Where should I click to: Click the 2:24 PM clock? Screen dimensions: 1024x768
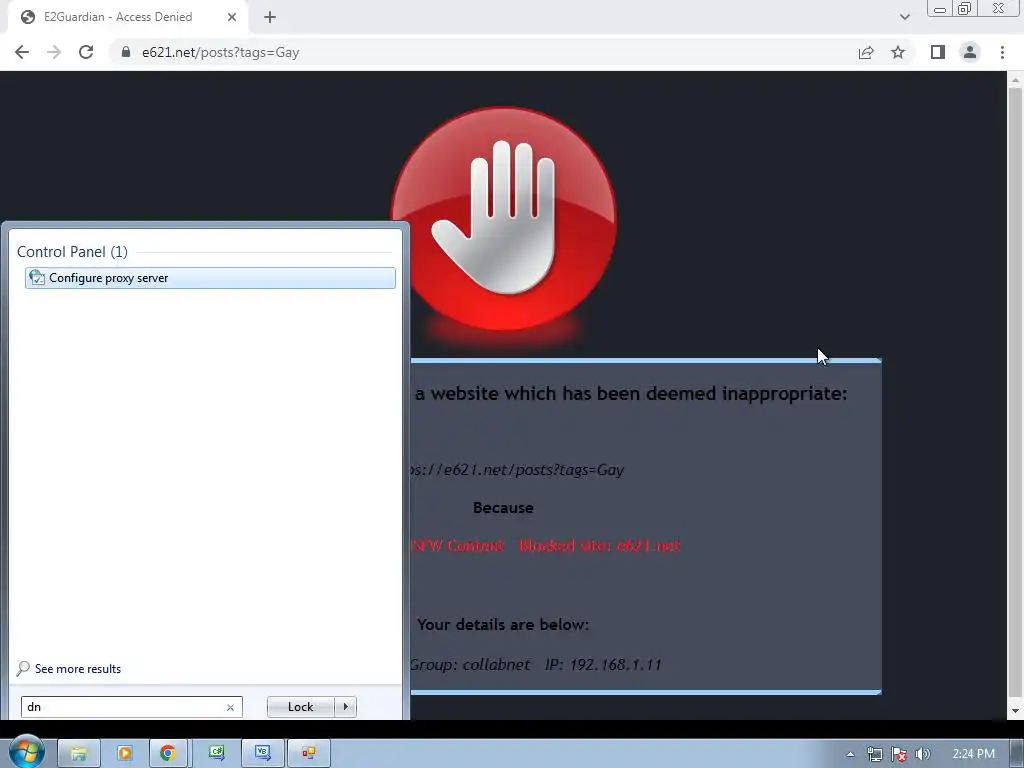coord(973,754)
